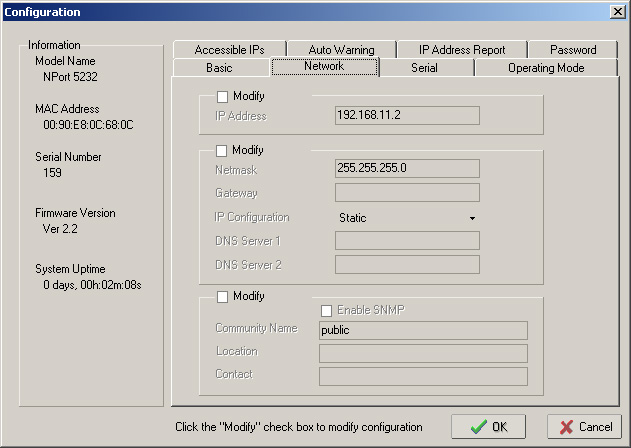631x448 pixels.
Task: Click the IP Address field
Action: click(x=407, y=115)
